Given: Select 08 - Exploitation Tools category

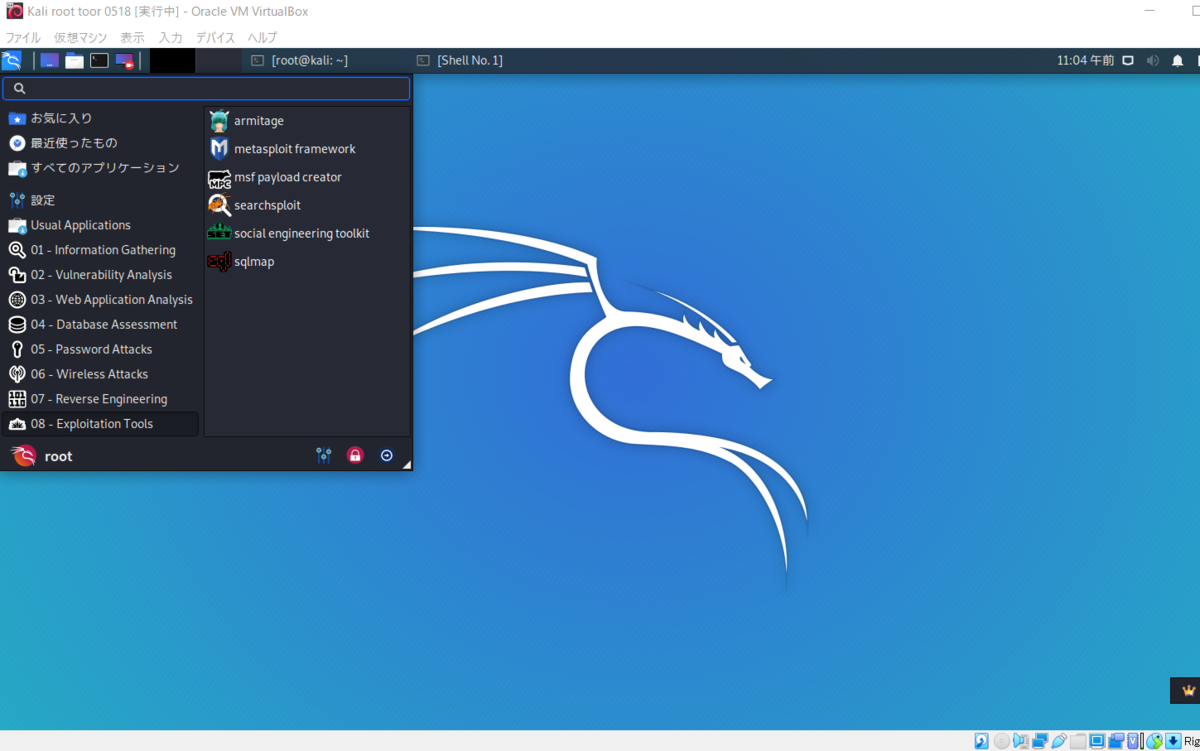Looking at the screenshot, I should tap(101, 424).
